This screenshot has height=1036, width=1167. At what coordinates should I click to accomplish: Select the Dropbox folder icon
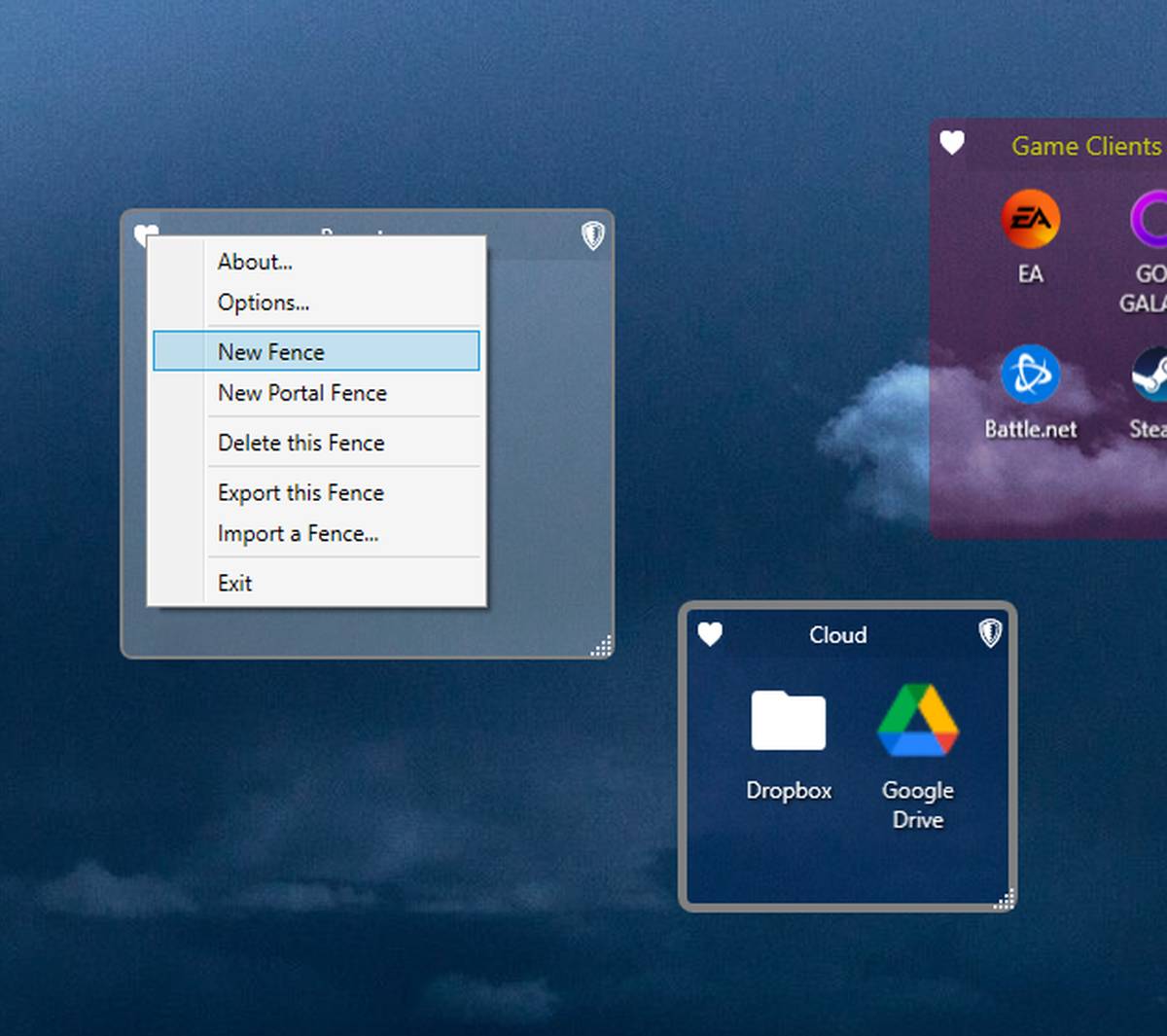pyautogui.click(x=788, y=721)
